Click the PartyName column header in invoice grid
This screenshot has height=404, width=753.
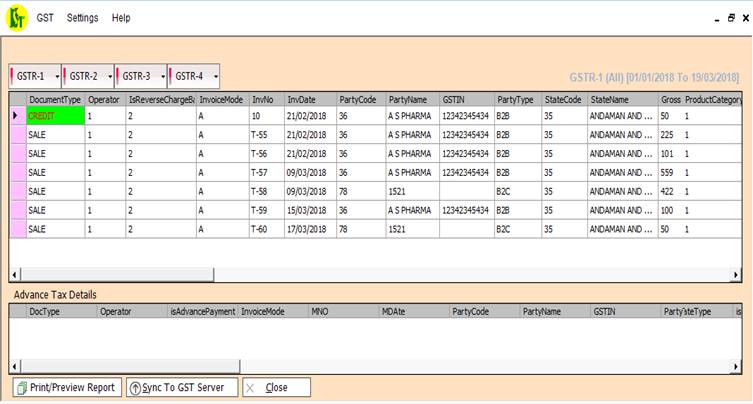pos(407,100)
